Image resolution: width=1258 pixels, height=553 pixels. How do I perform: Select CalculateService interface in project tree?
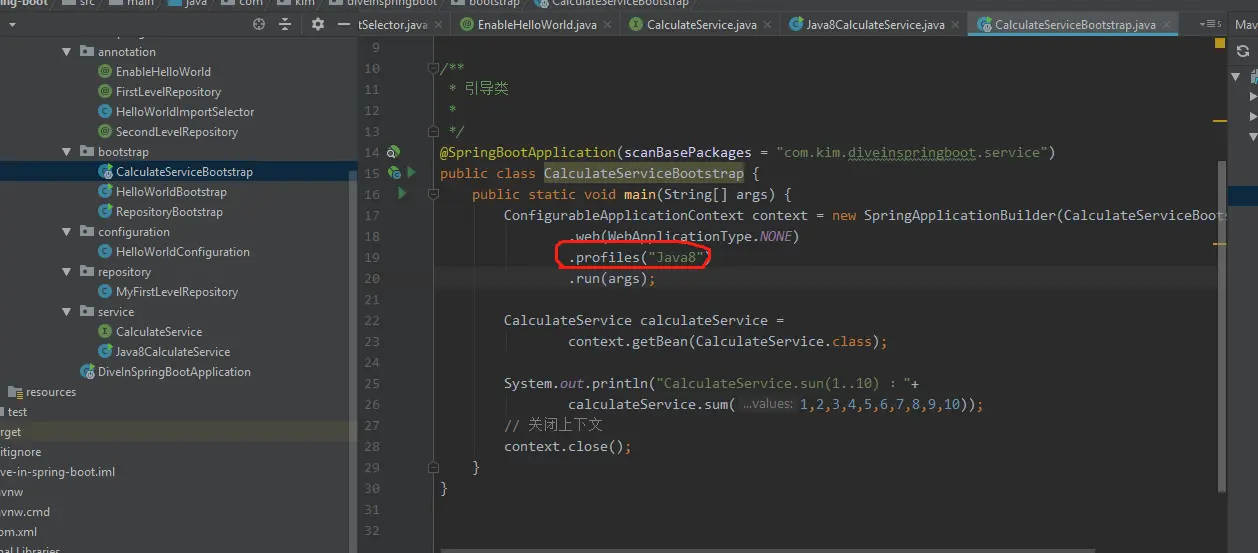[x=159, y=332]
